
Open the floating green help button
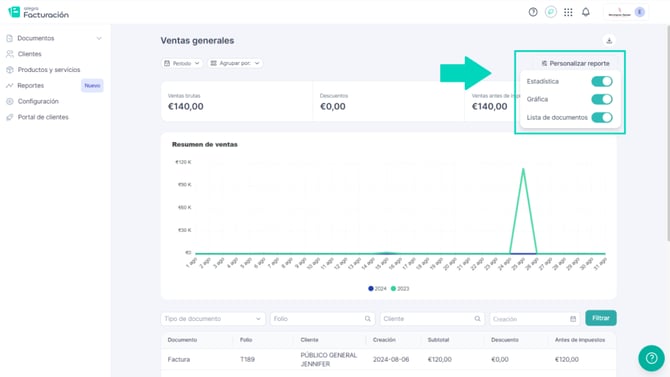[651, 358]
